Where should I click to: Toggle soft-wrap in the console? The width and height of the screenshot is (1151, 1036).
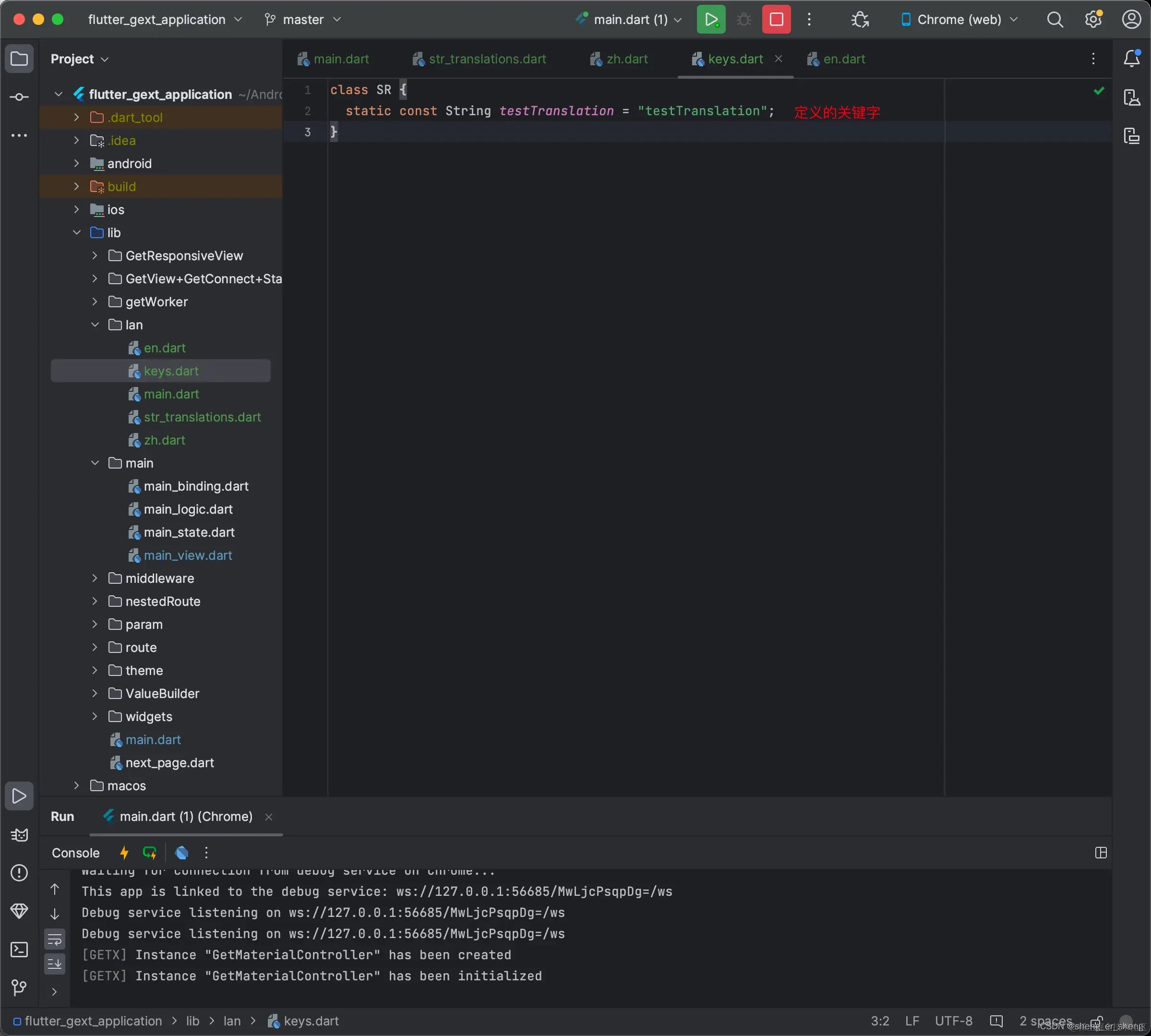tap(55, 939)
